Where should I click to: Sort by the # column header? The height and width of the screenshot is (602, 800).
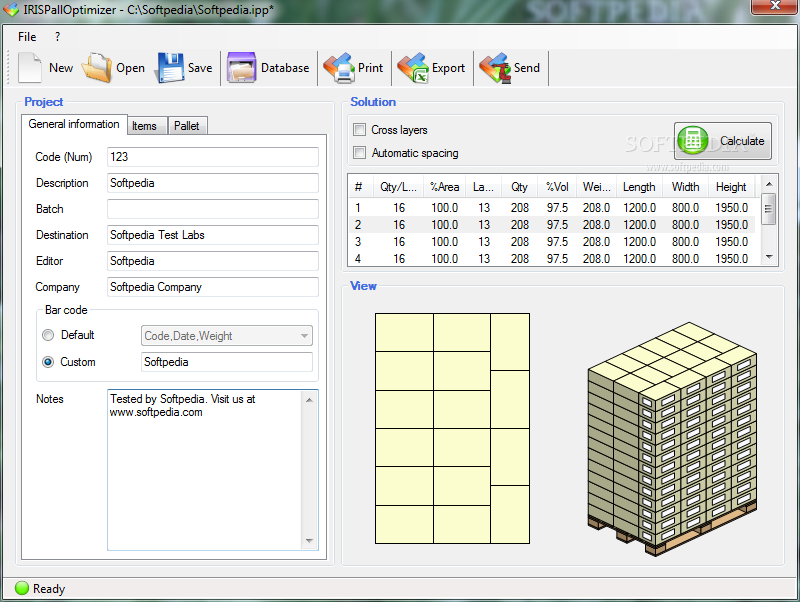pyautogui.click(x=361, y=187)
